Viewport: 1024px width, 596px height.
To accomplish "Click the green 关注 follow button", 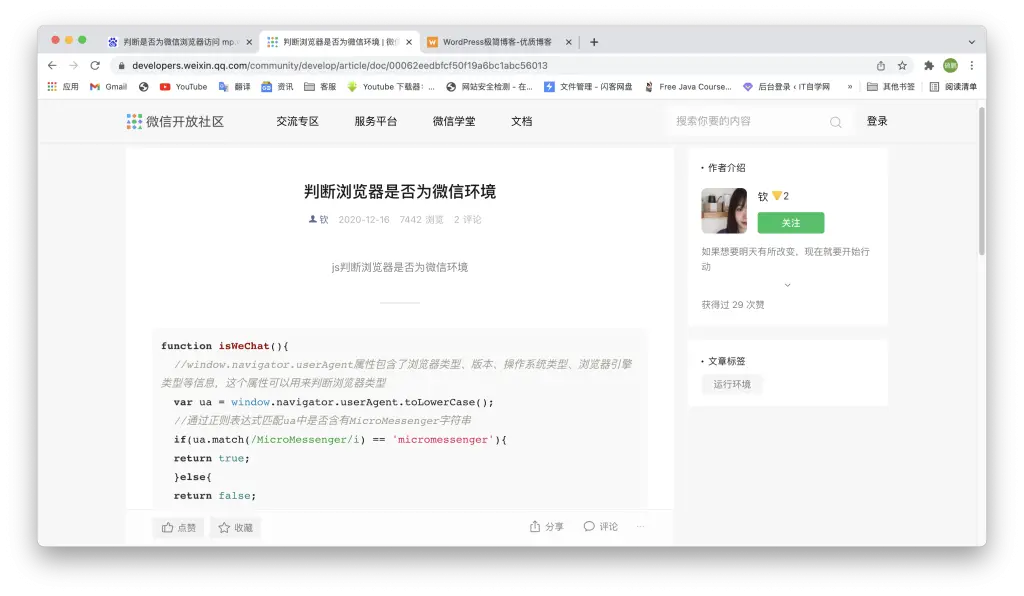I will [790, 223].
